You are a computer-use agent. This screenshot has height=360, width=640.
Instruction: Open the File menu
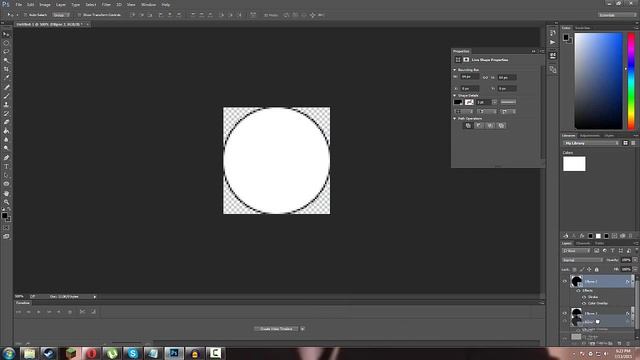coord(19,4)
